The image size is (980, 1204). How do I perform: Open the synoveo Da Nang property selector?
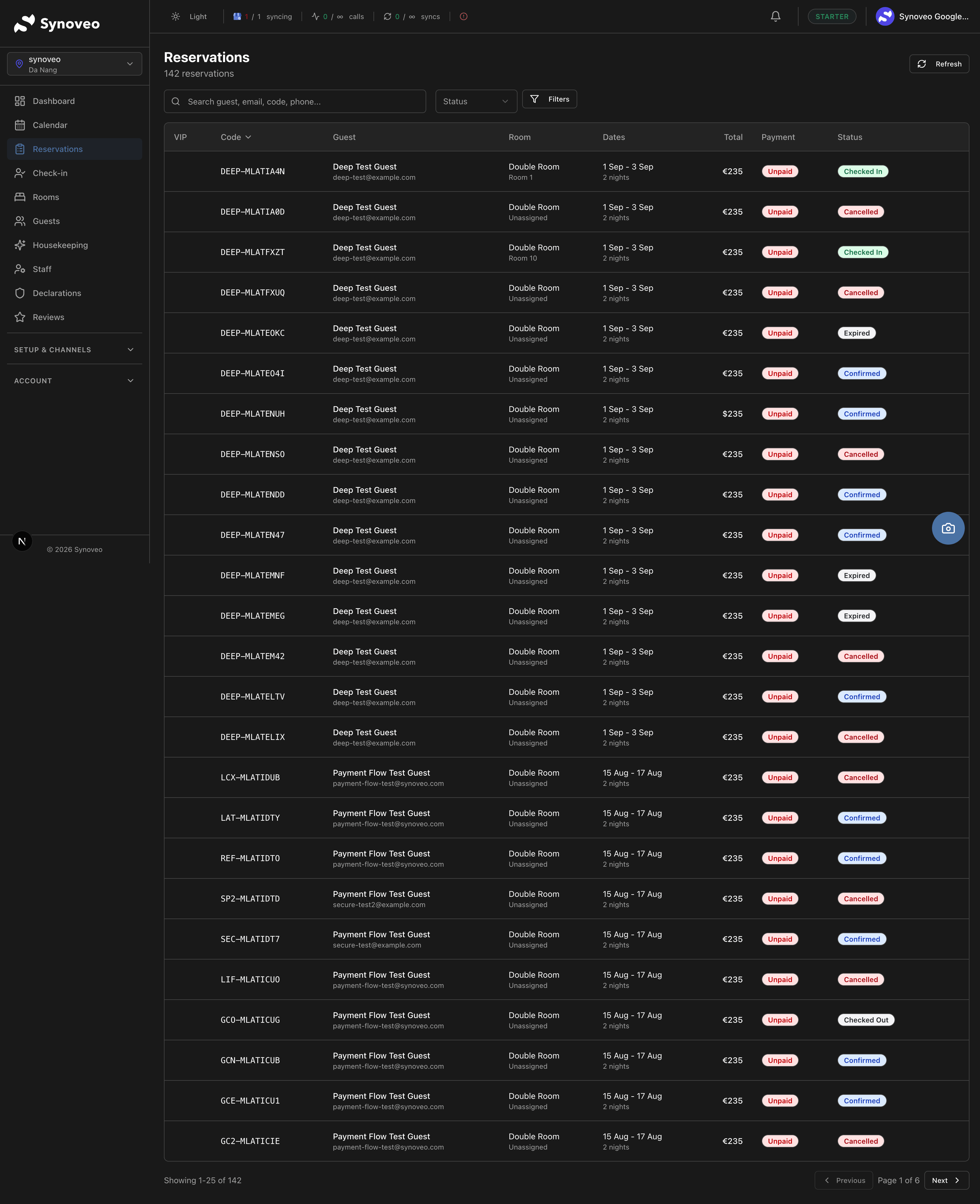[x=74, y=64]
